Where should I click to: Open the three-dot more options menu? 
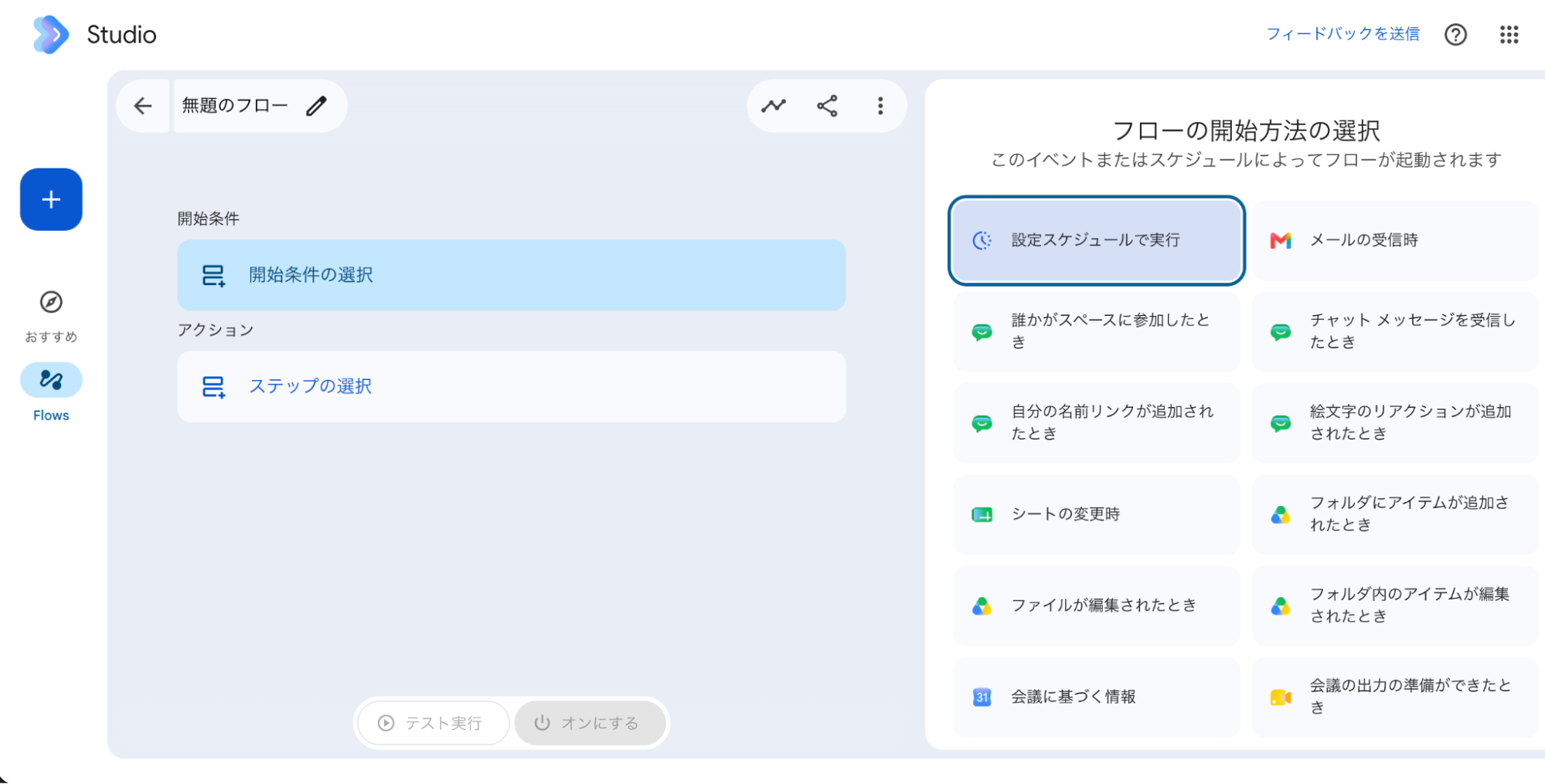tap(880, 106)
